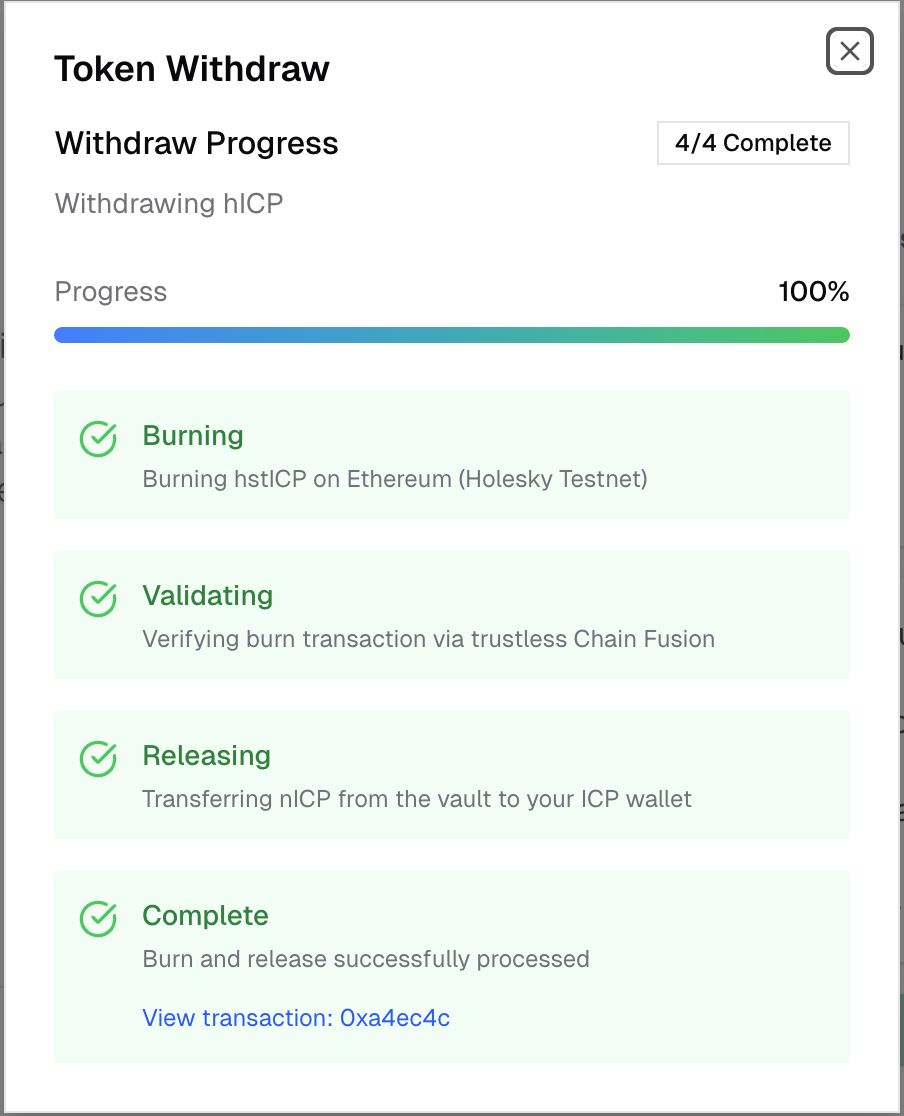904x1116 pixels.
Task: Click the Complete step checkmark icon
Action: coord(98,918)
